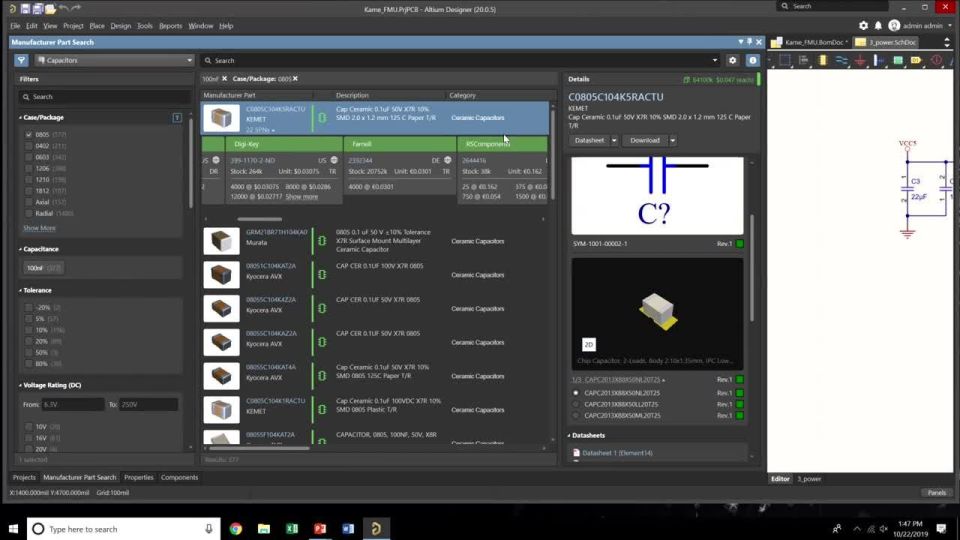Open a document via folder icon
The height and width of the screenshot is (540, 960).
click(x=50, y=9)
